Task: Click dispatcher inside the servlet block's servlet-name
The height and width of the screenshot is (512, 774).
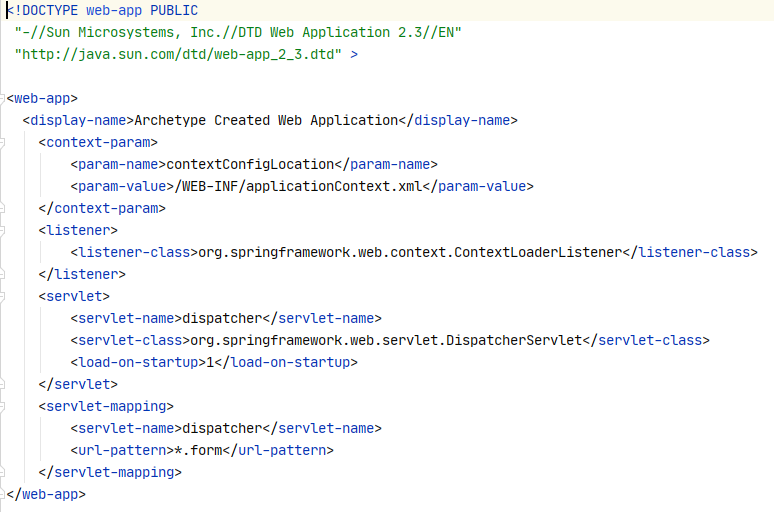Action: [x=222, y=318]
